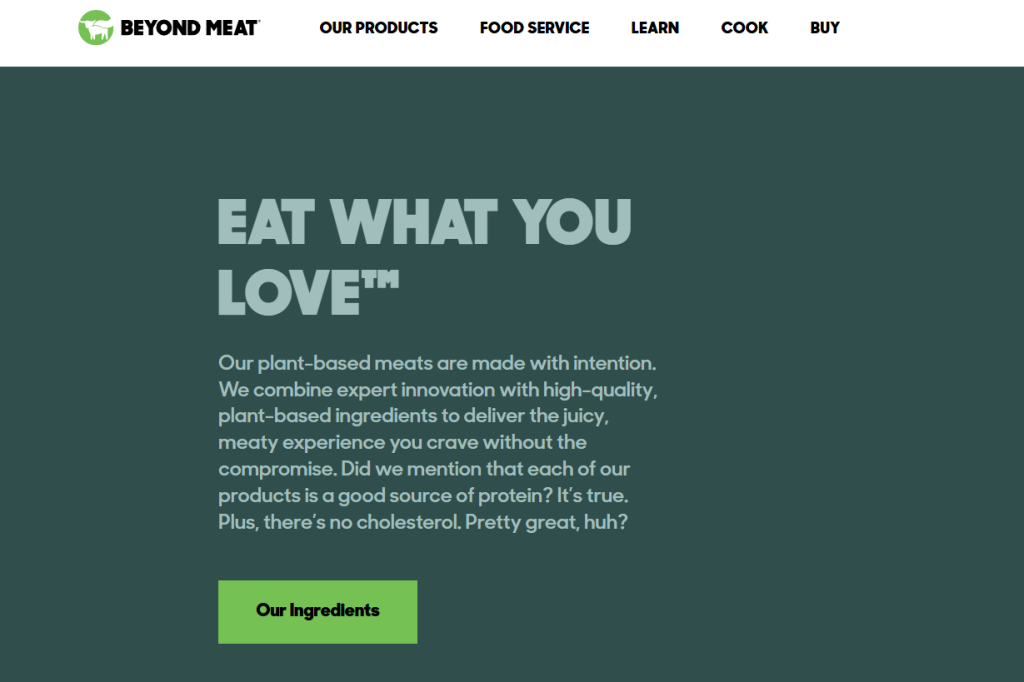Click the EAT WHAT YOU headline line
1024x682 pixels.
pyautogui.click(x=424, y=221)
